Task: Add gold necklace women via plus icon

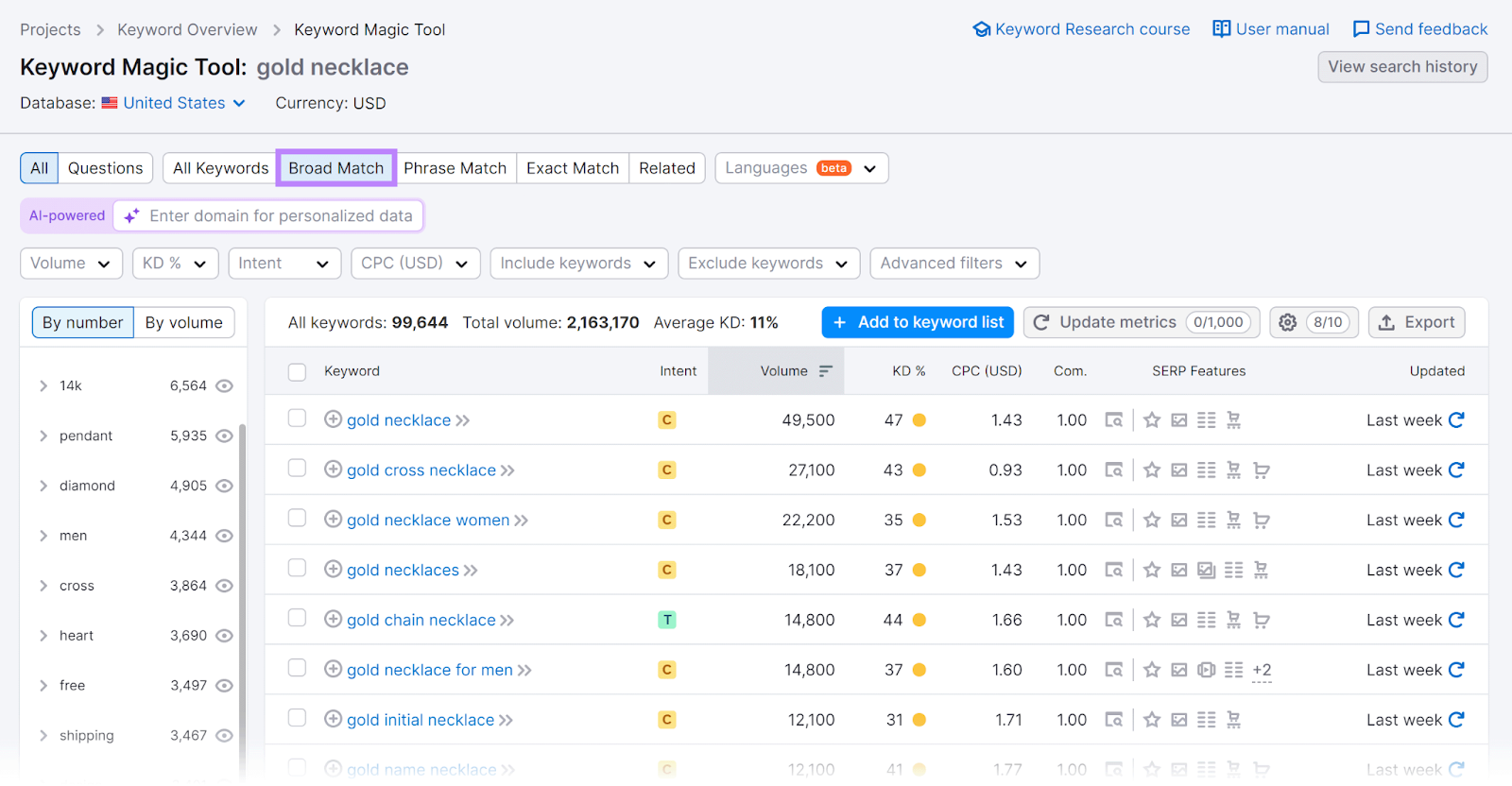Action: (333, 520)
